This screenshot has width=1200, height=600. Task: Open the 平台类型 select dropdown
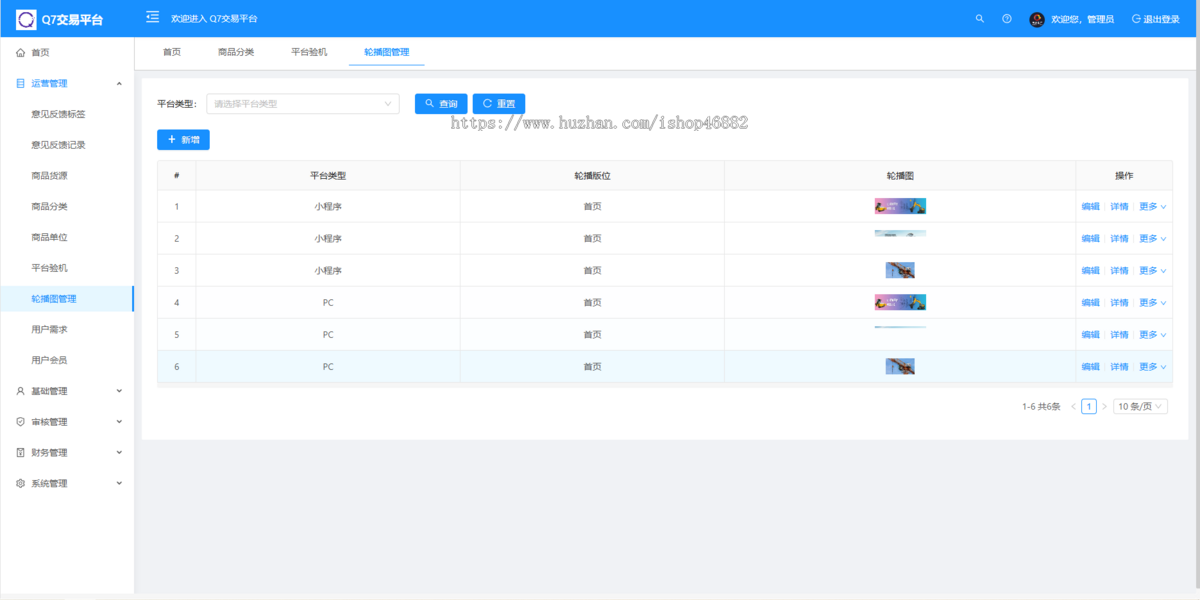[303, 104]
